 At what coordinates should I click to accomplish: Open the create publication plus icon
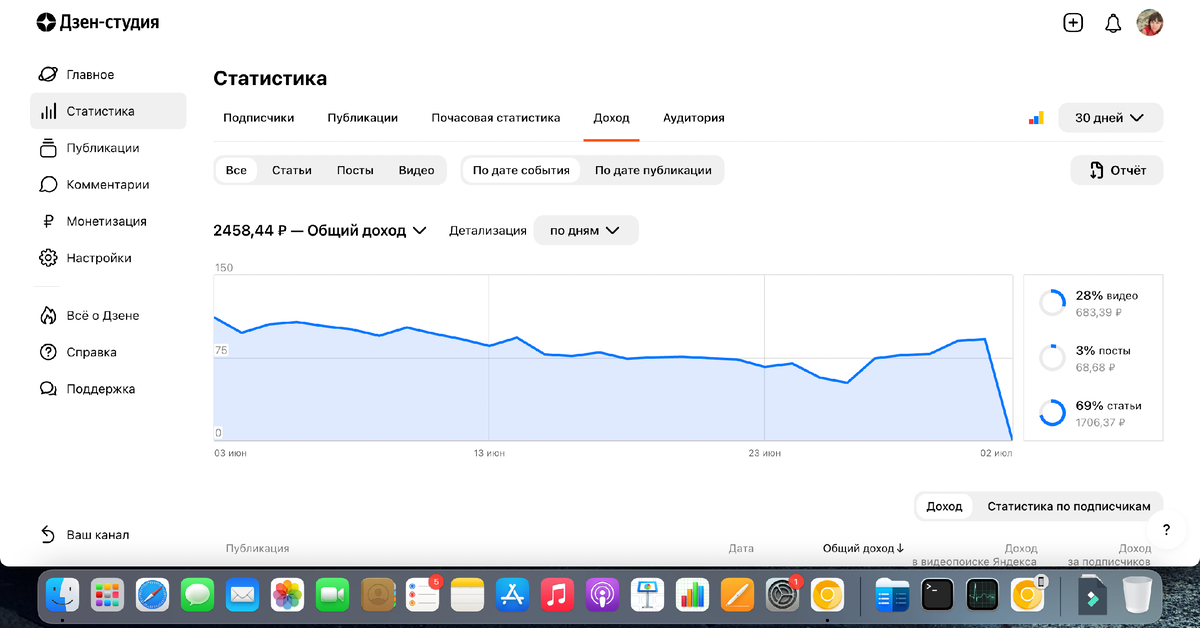(x=1073, y=22)
